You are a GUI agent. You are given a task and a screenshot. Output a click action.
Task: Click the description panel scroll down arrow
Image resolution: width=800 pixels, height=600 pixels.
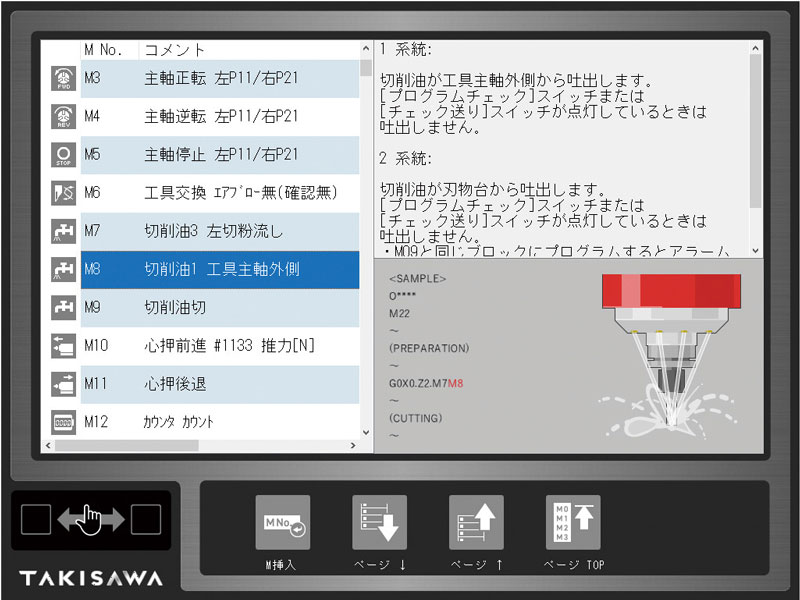[755, 250]
